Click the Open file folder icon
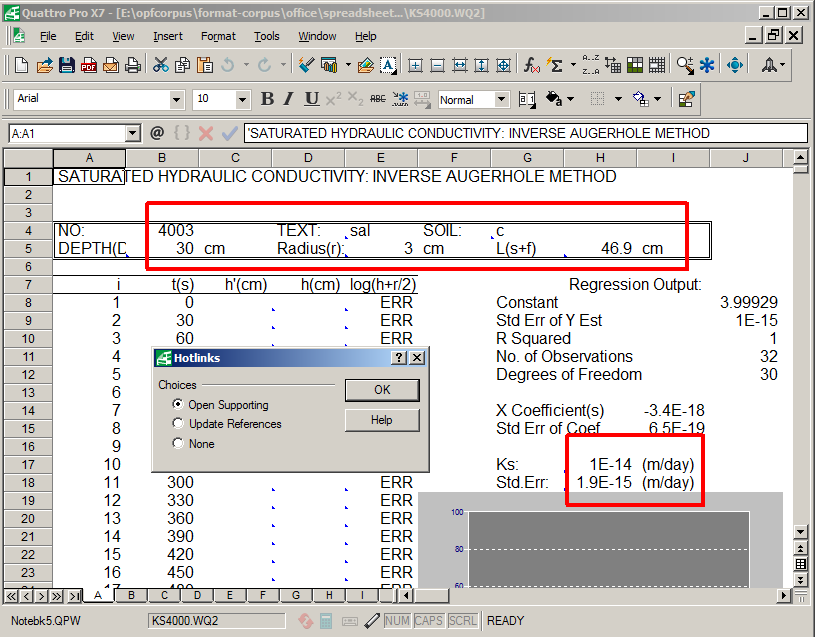The image size is (815, 637). 45,65
